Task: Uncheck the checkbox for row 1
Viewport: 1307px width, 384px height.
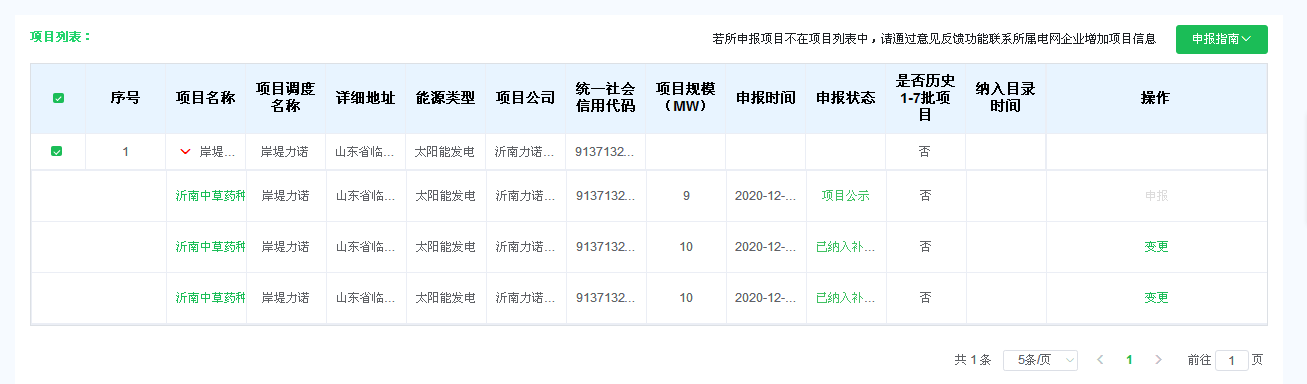Action: [57, 151]
